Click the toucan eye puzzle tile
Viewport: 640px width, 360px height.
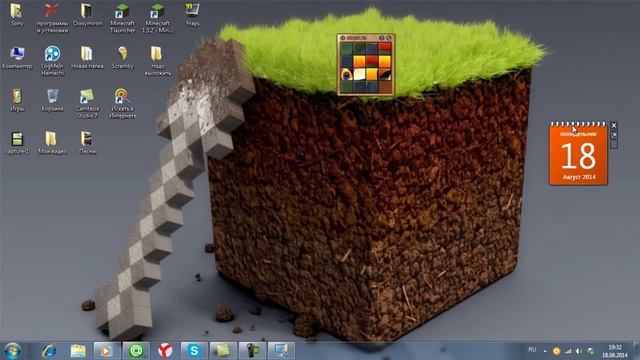(347, 74)
